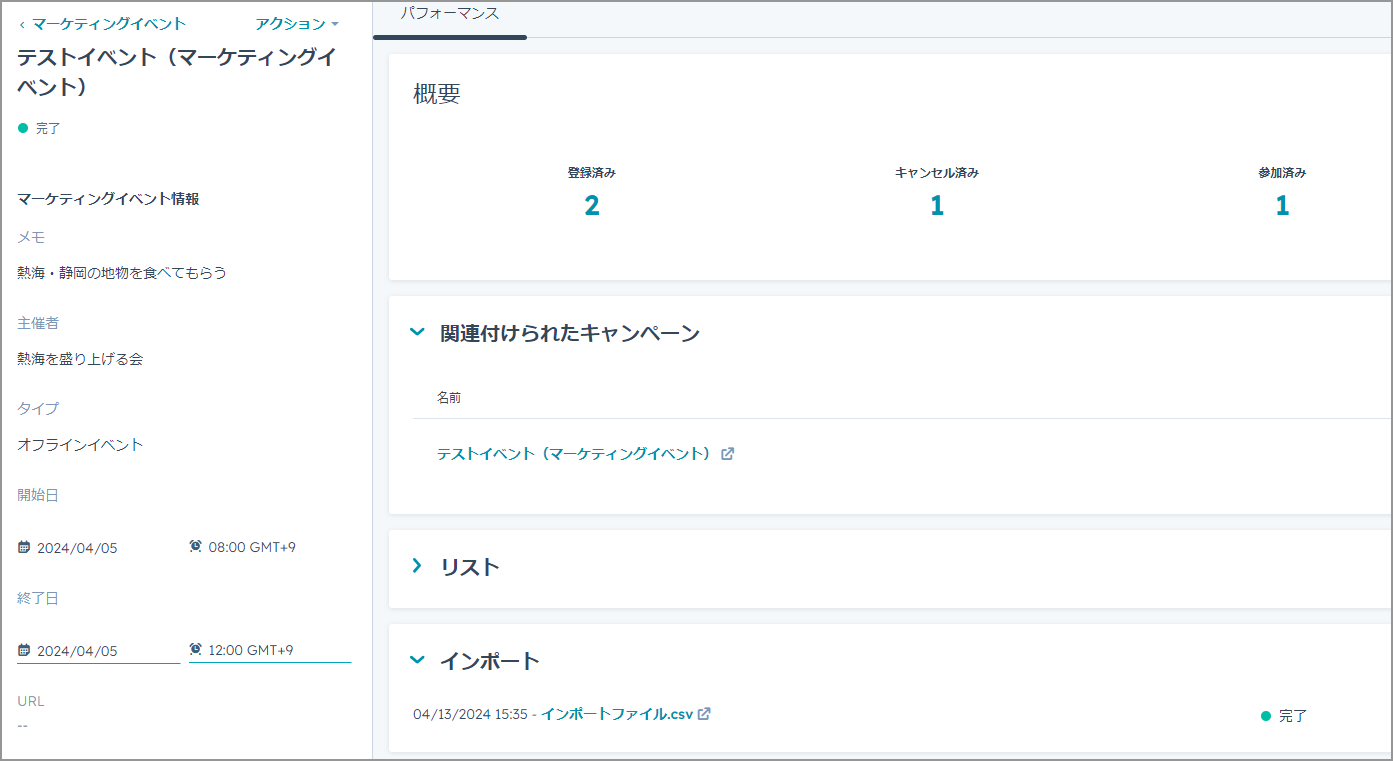Image resolution: width=1393 pixels, height=761 pixels.
Task: Open the アクション dropdown menu
Action: (x=297, y=24)
